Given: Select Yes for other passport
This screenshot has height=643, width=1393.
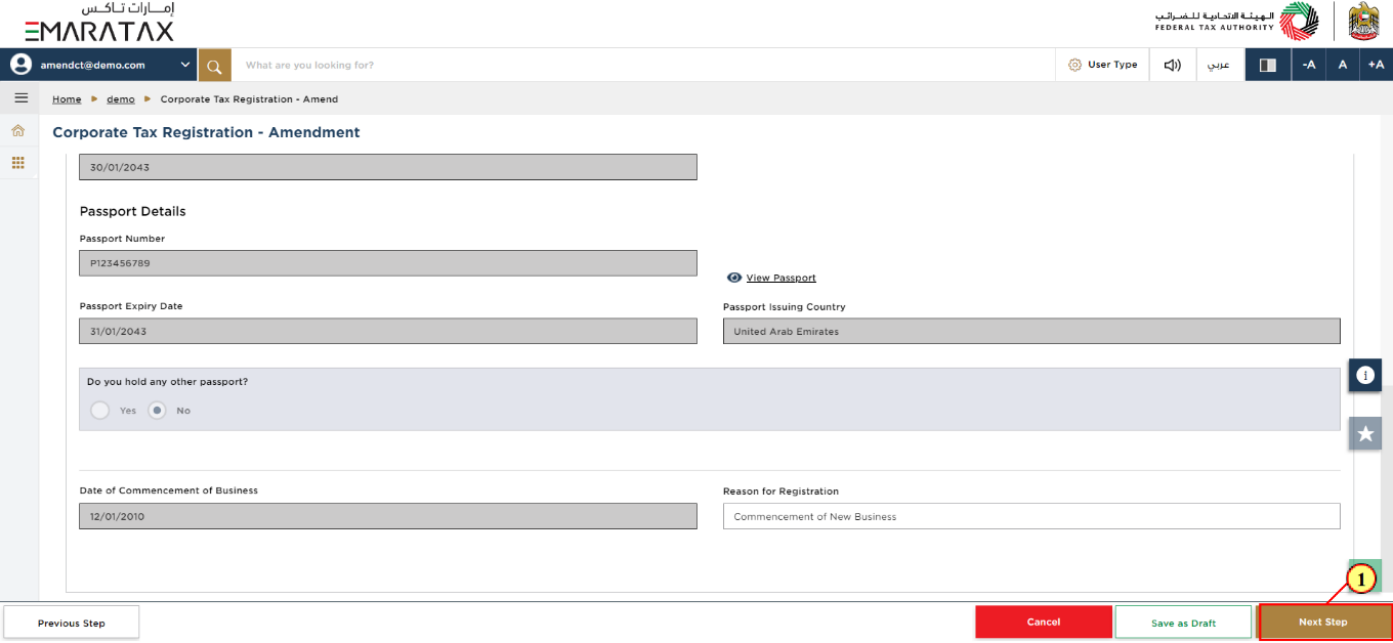Looking at the screenshot, I should [100, 410].
